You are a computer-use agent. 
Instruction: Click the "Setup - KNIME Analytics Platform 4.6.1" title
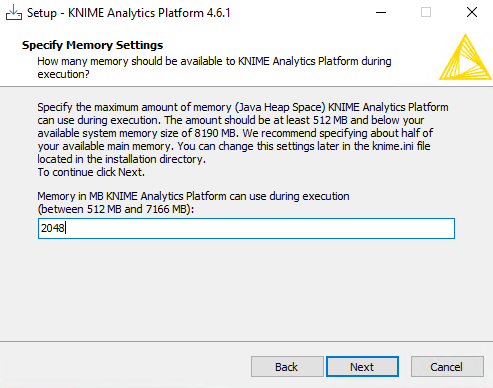pyautogui.click(x=129, y=13)
